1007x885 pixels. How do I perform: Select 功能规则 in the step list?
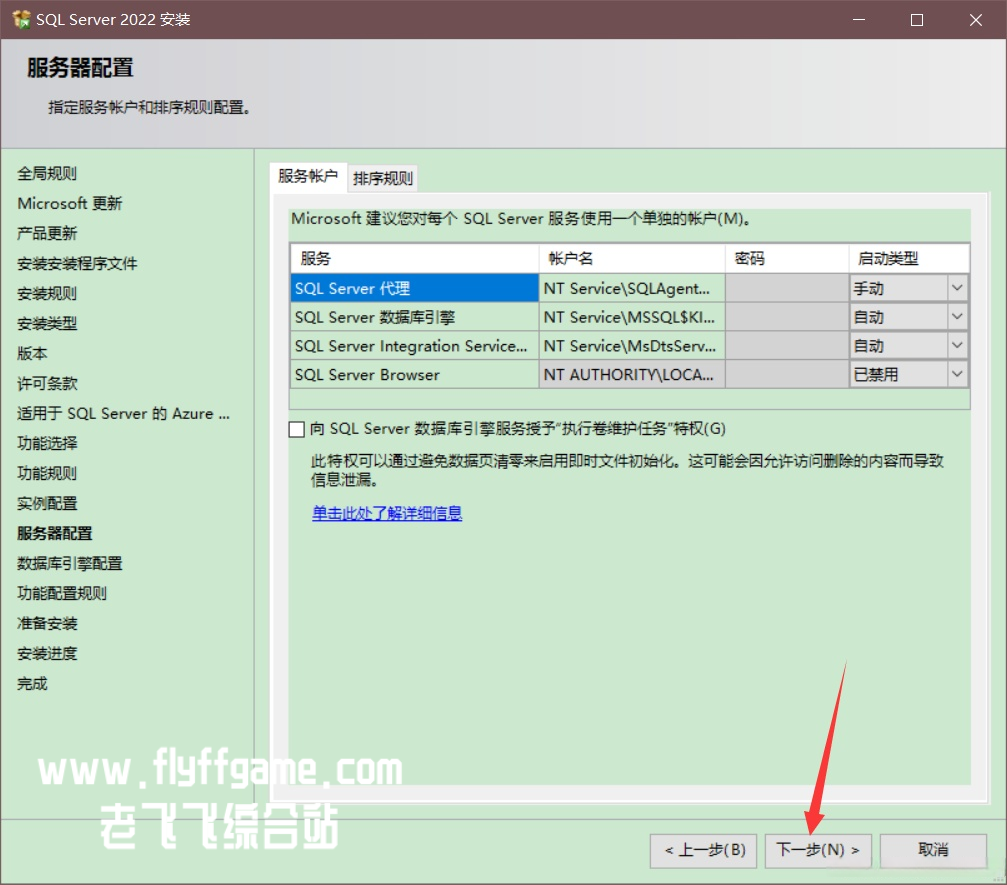click(x=47, y=473)
